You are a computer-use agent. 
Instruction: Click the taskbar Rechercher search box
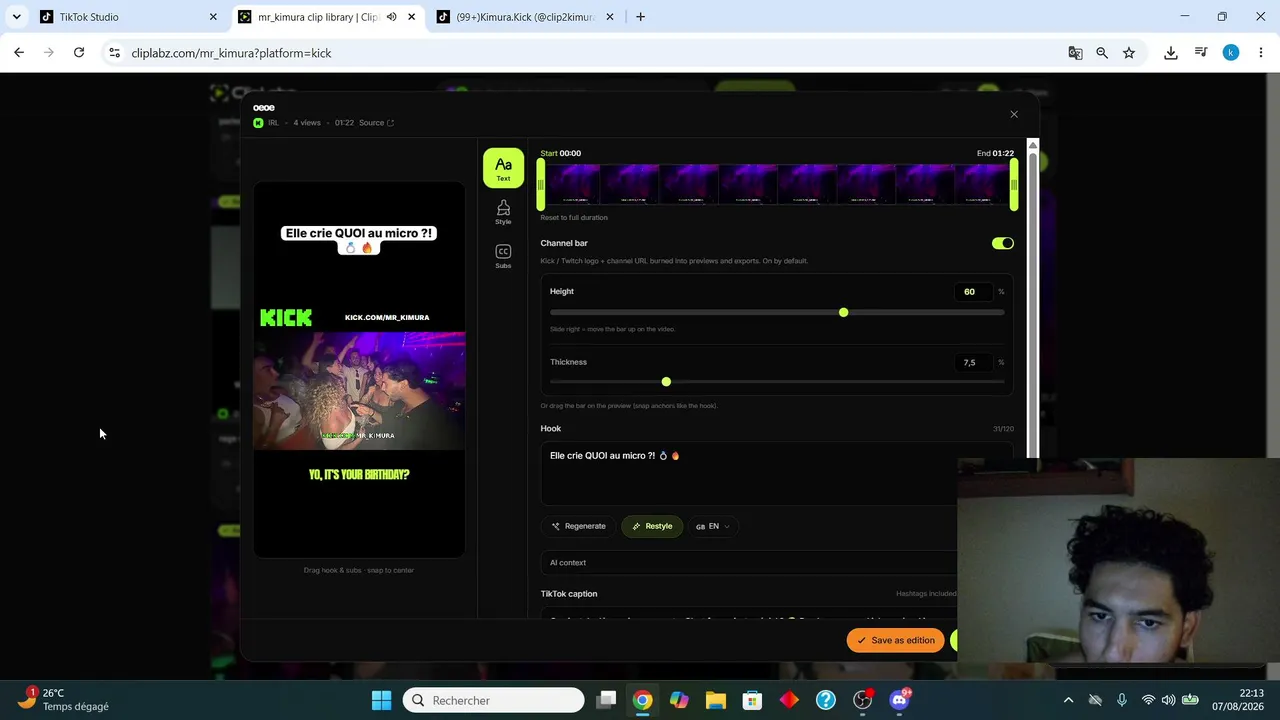click(494, 700)
